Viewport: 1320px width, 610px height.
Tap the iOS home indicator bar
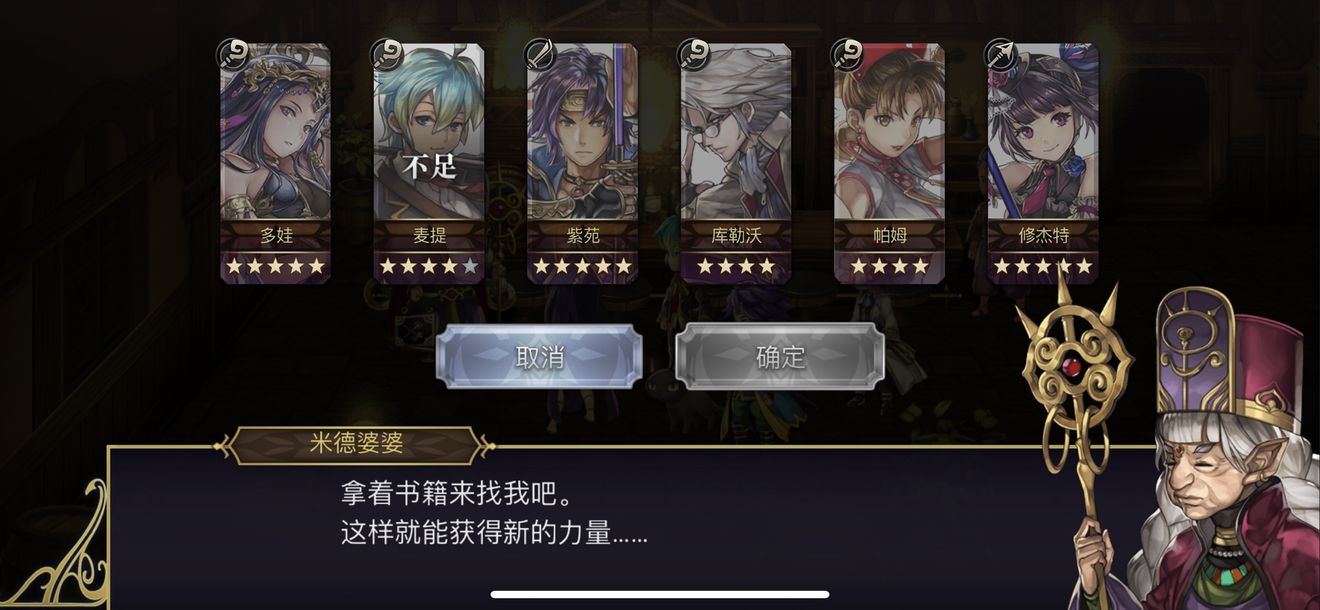[660, 594]
